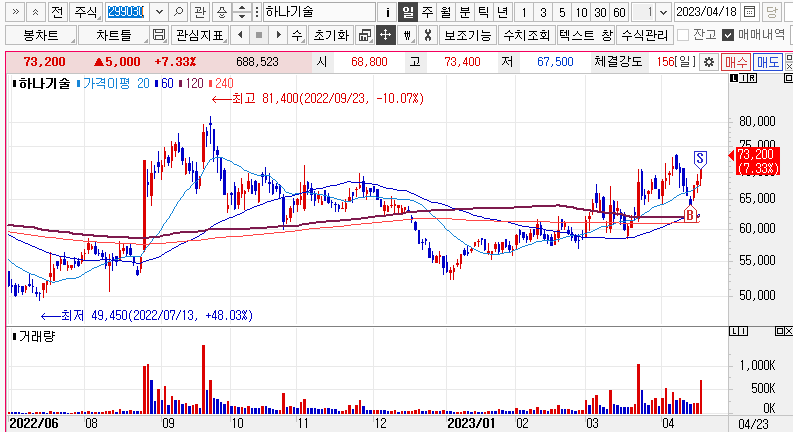
Task: Click the 하나기술 stock name field
Action: tap(319, 12)
